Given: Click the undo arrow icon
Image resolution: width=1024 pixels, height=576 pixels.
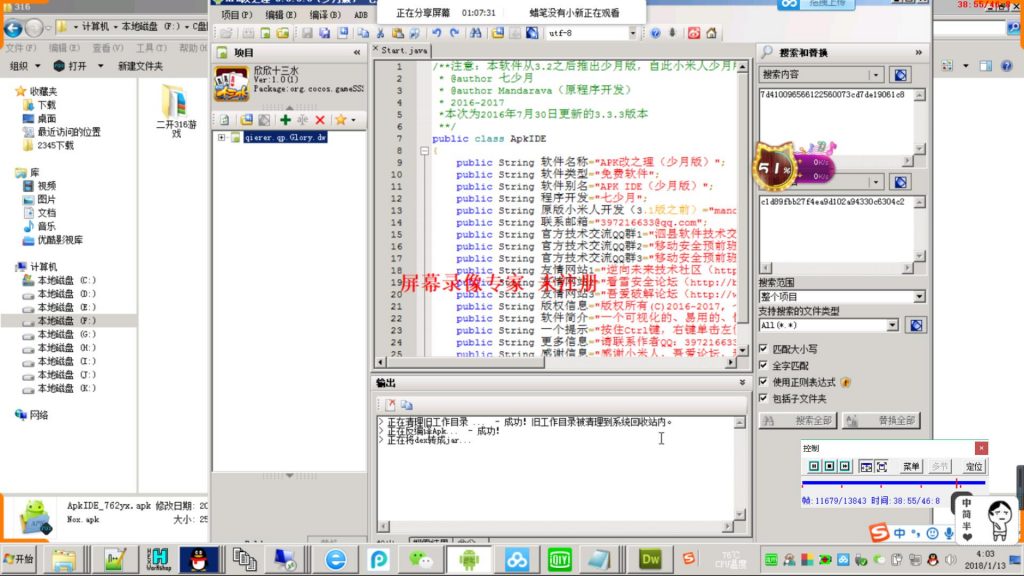Looking at the screenshot, I should pos(436,33).
